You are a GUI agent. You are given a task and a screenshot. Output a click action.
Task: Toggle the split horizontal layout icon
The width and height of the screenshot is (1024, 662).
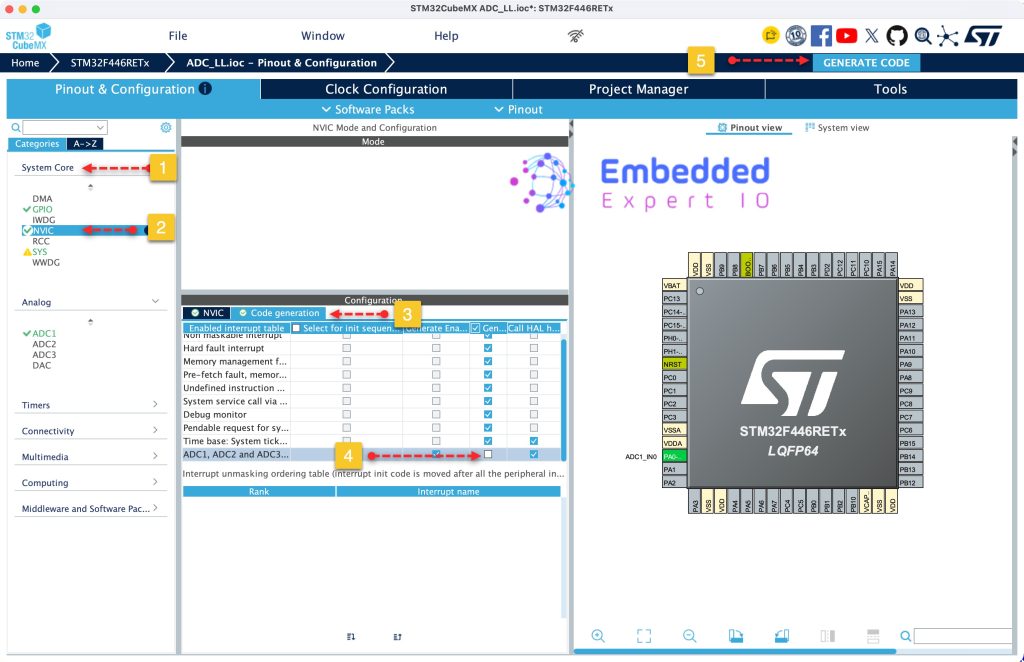[x=873, y=636]
